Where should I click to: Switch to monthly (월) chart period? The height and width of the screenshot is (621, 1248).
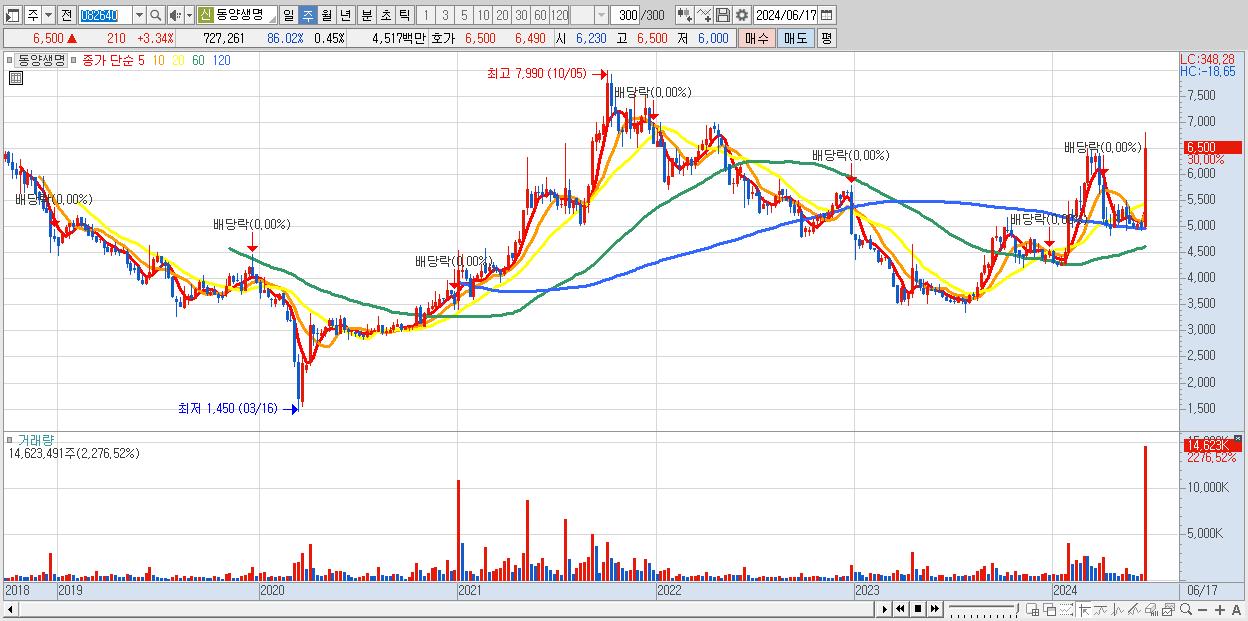pyautogui.click(x=326, y=15)
